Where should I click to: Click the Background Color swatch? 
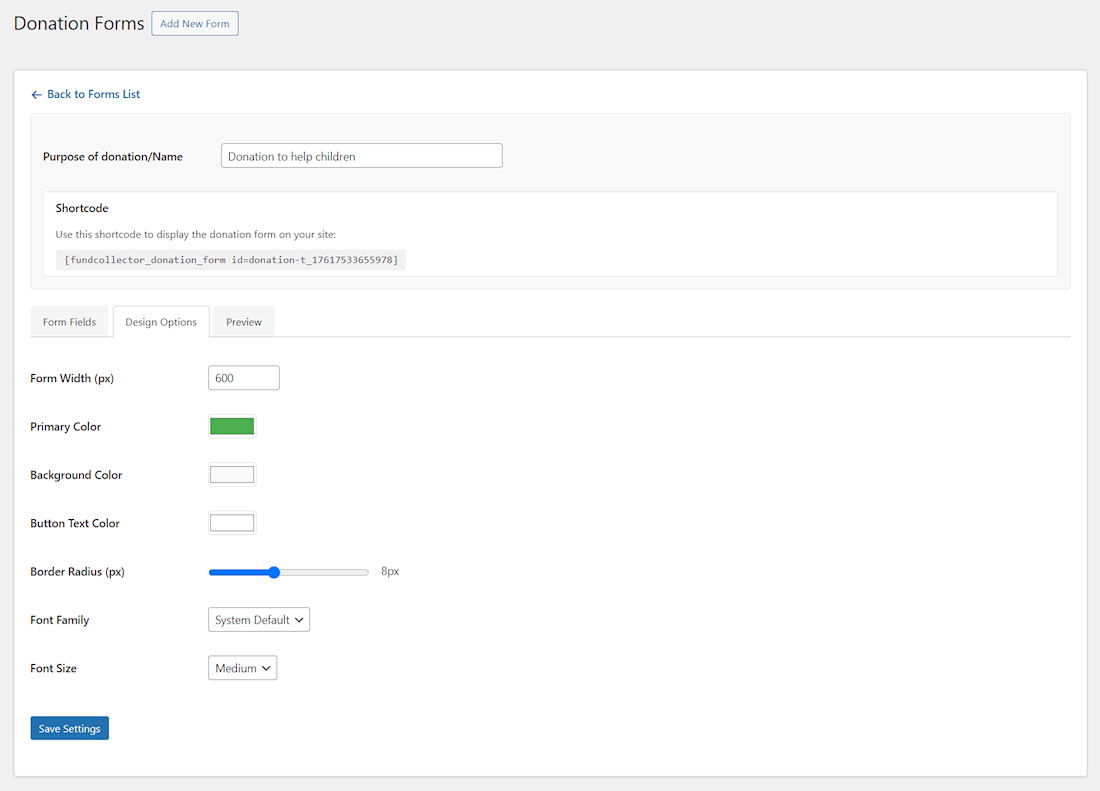[232, 474]
